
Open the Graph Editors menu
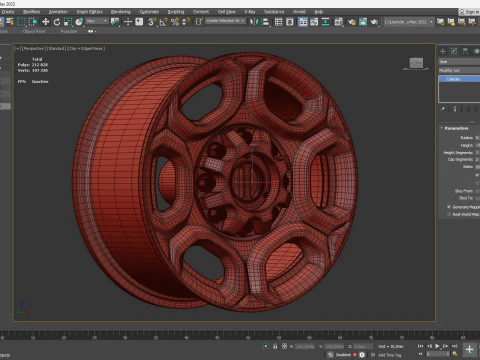pos(90,12)
